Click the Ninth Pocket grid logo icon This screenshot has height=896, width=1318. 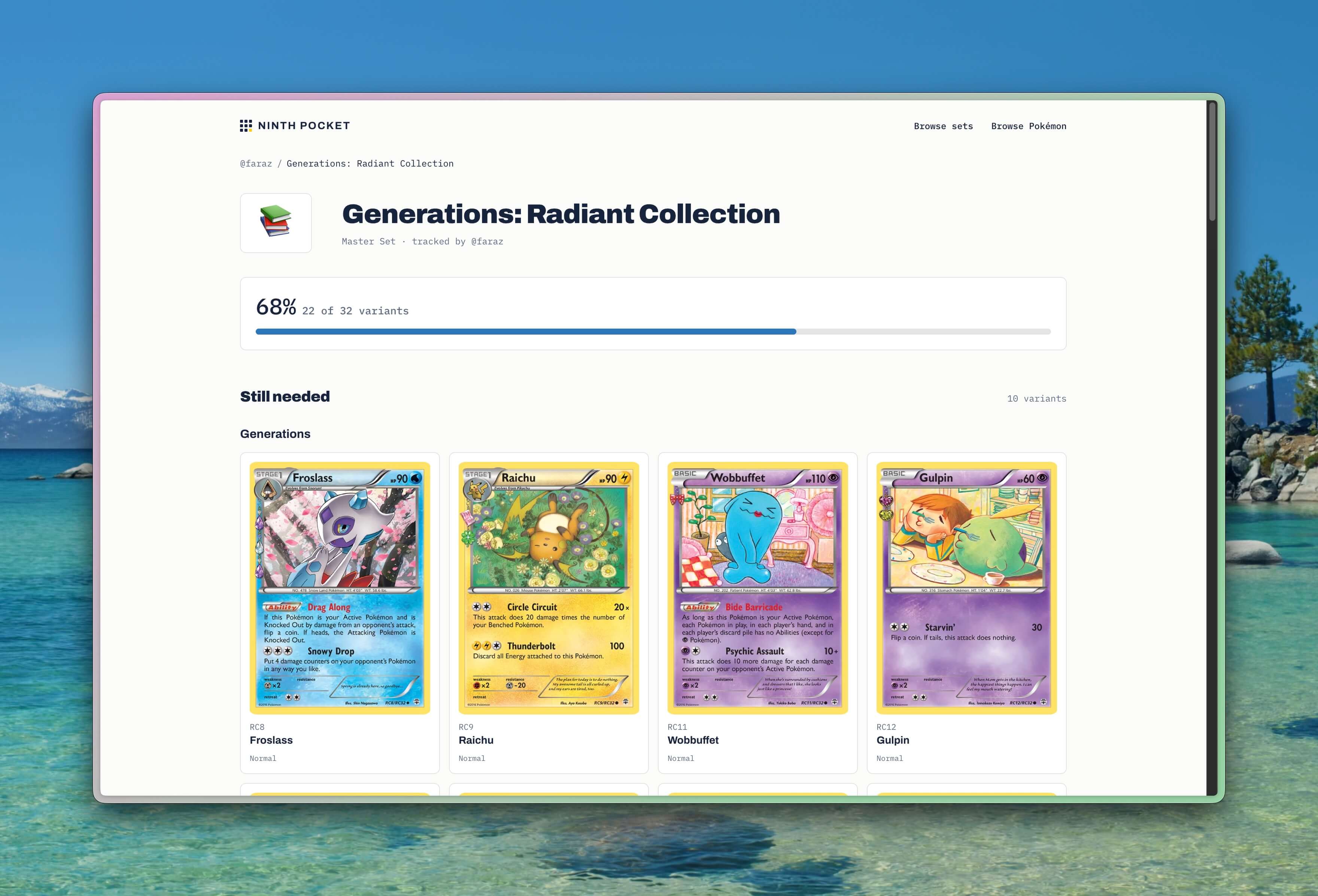coord(246,126)
